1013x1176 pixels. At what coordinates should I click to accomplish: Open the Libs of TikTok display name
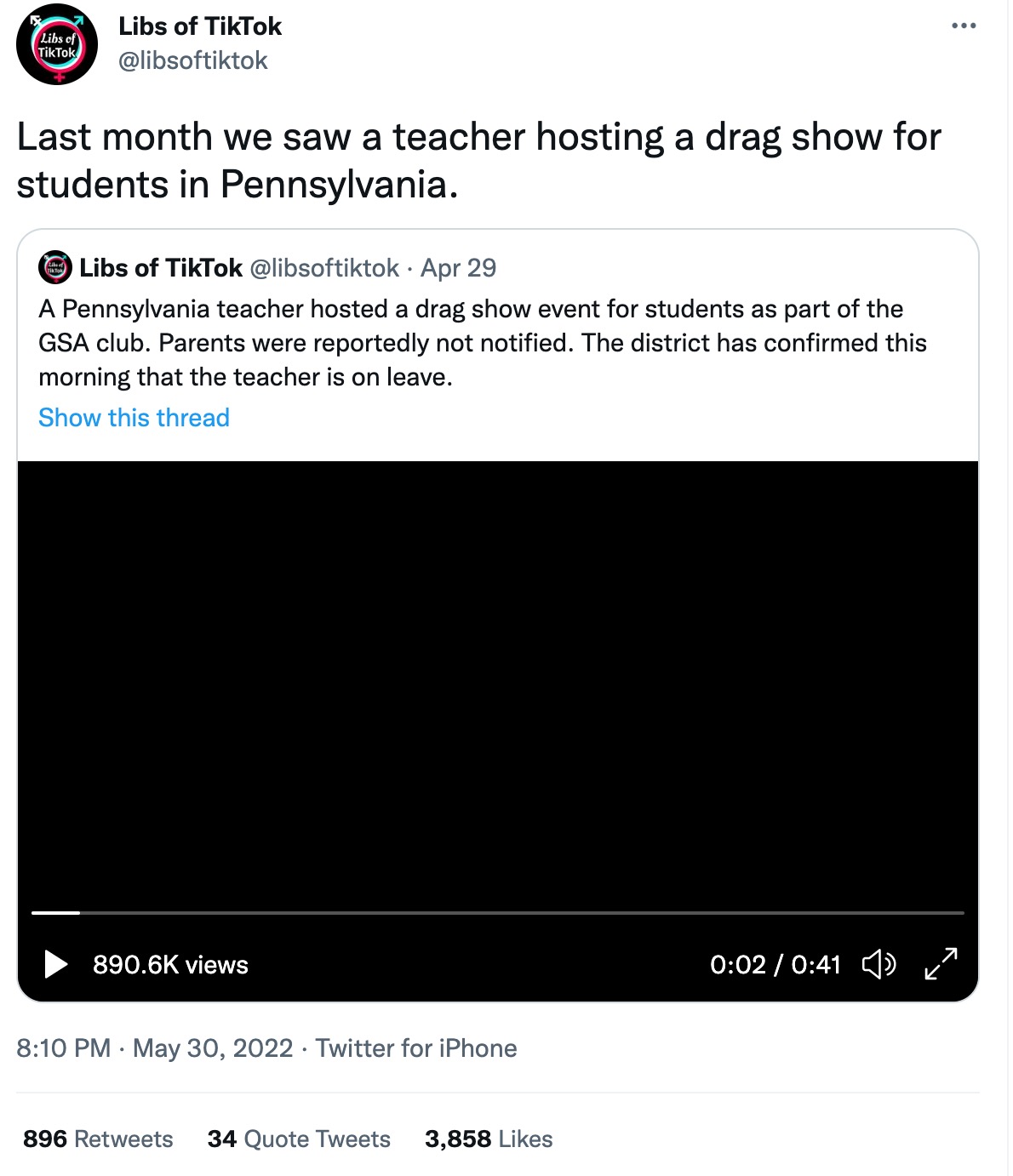coord(200,26)
